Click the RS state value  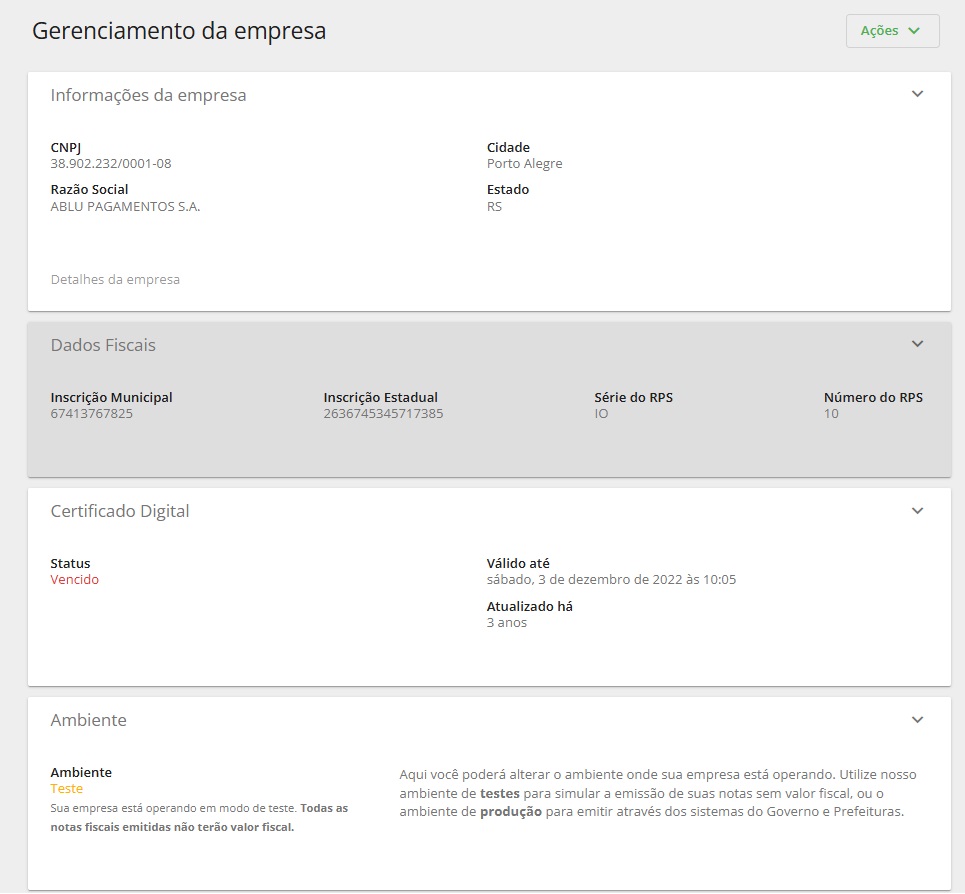point(494,207)
